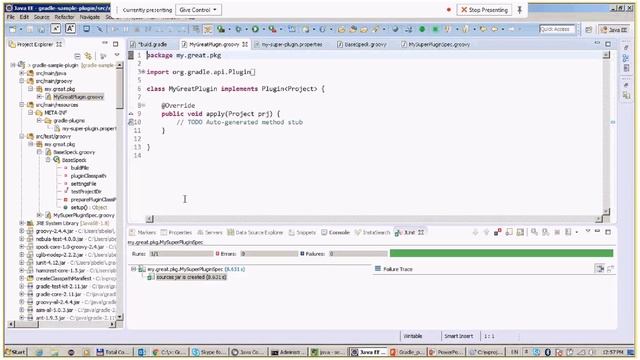Click the Run Last Tool red toolbox icon
The width and height of the screenshot is (640, 360).
point(272,29)
